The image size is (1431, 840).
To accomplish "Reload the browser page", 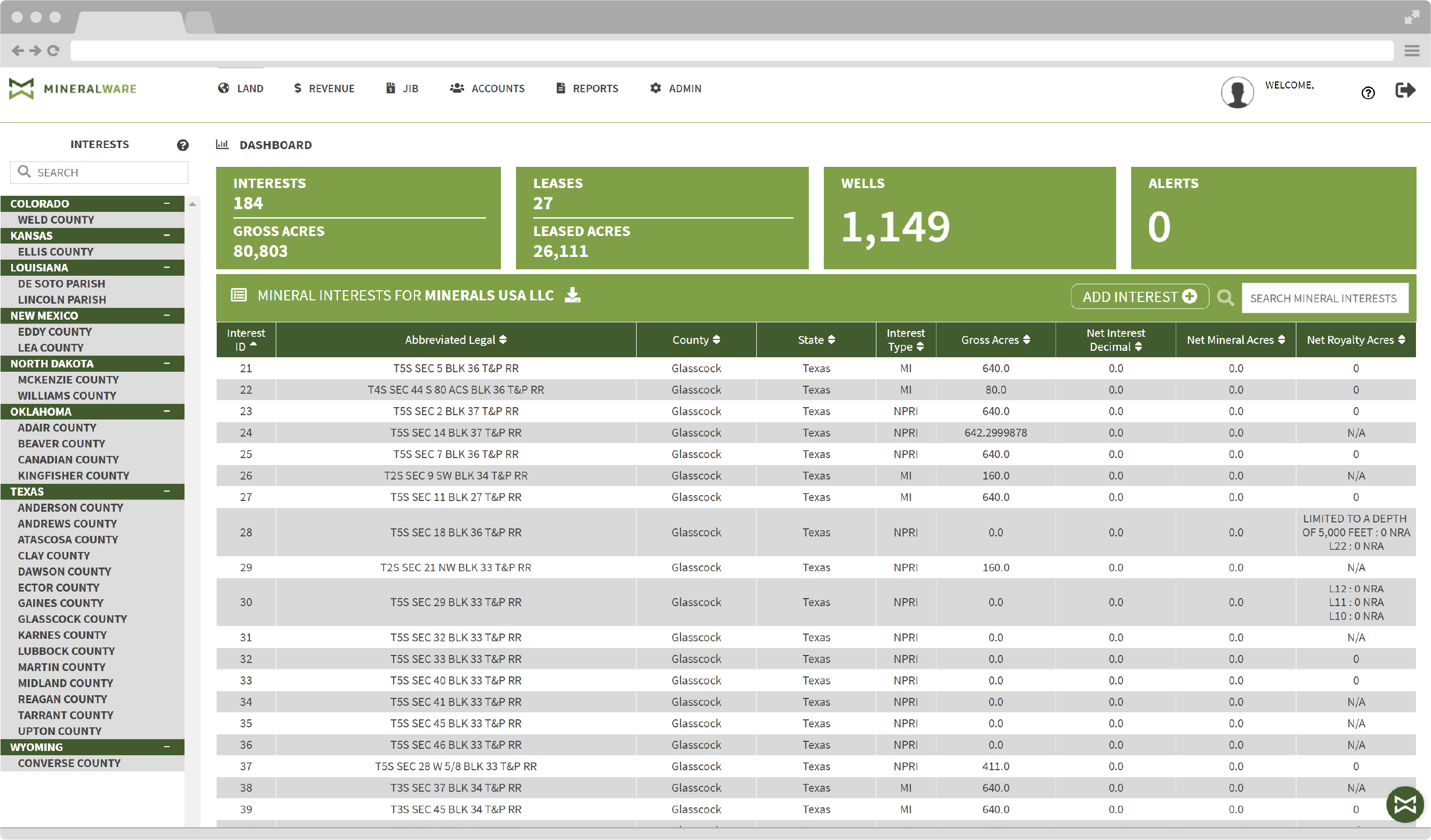I will click(x=54, y=50).
